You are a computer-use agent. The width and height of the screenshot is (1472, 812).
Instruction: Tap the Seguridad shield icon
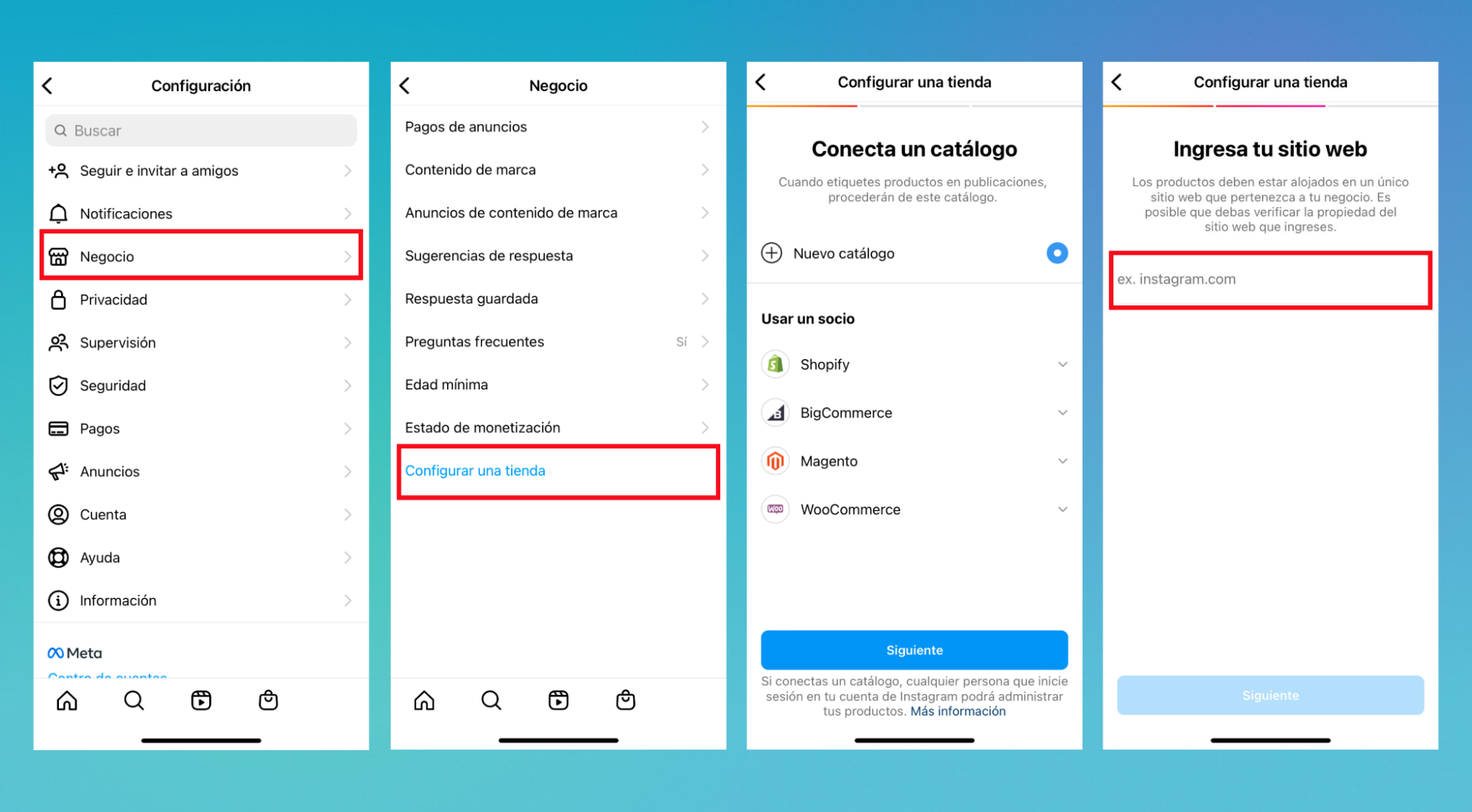(58, 386)
